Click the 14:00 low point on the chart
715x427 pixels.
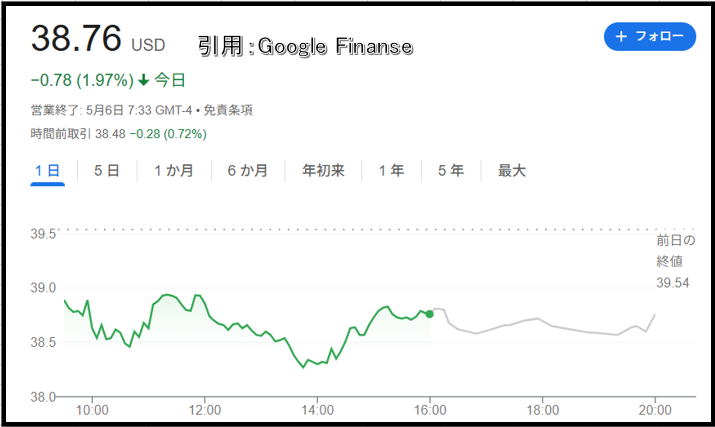[304, 367]
